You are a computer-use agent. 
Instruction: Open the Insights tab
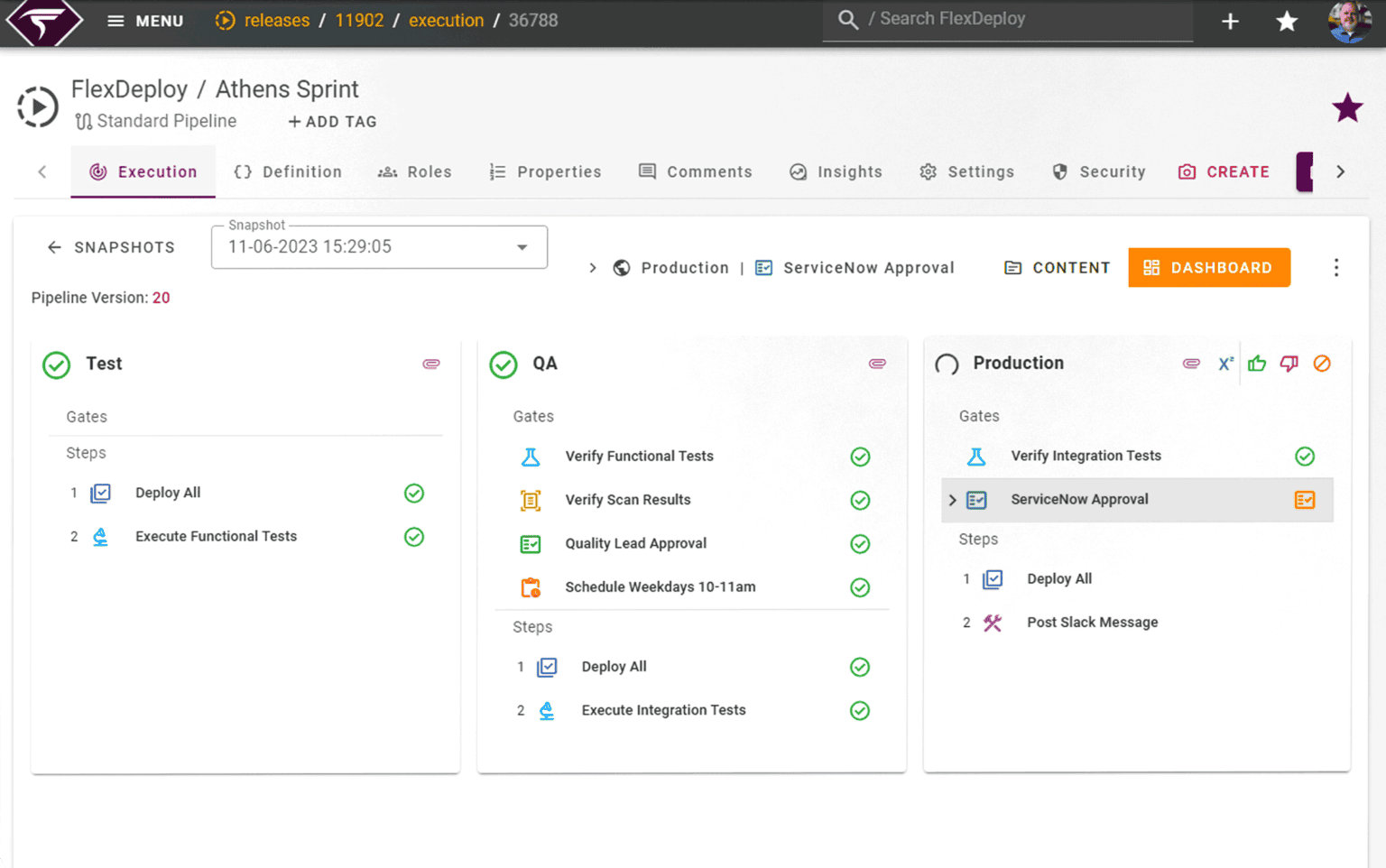836,171
